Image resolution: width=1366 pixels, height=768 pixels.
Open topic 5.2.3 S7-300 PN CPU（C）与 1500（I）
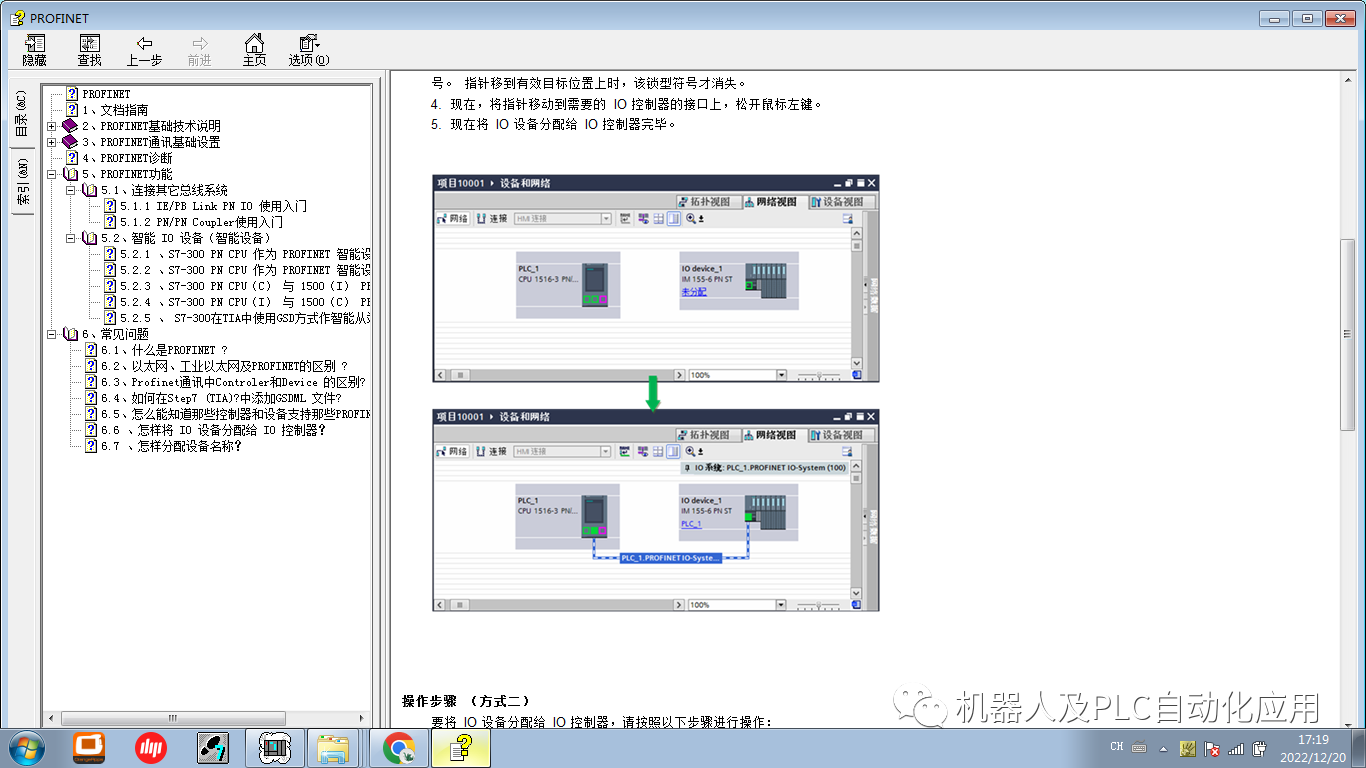point(245,286)
